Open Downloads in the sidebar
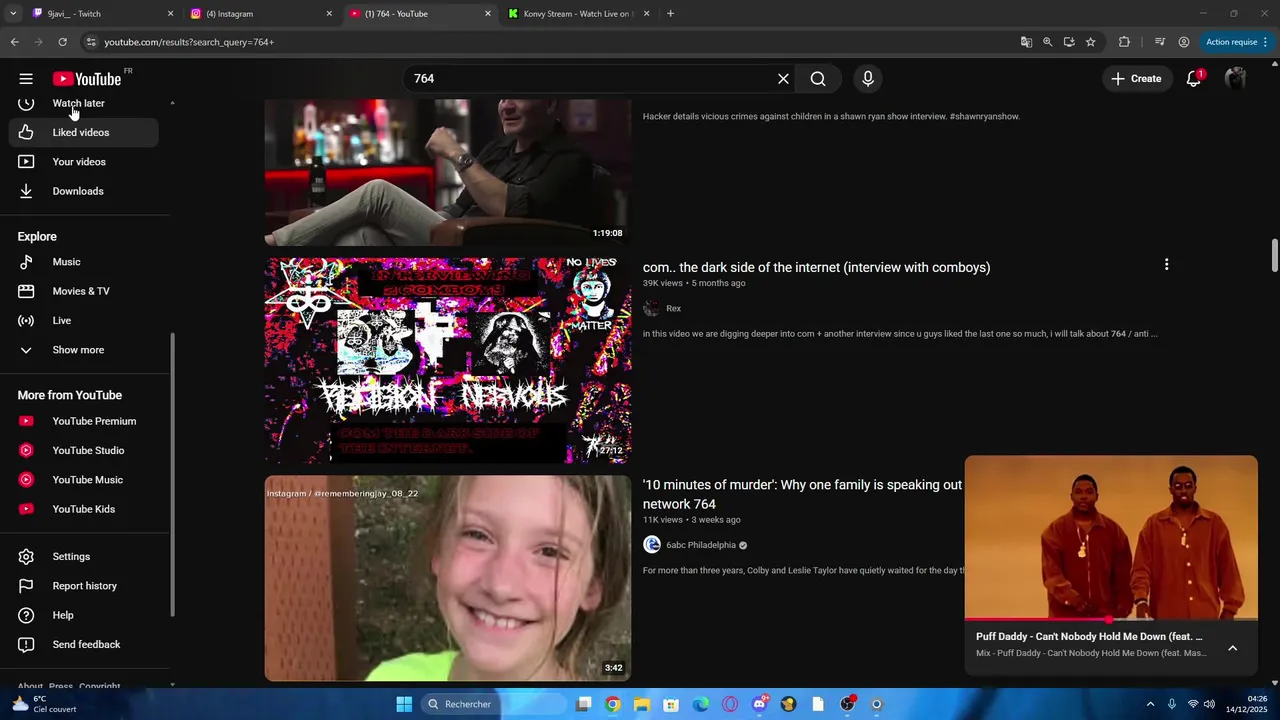Image resolution: width=1280 pixels, height=720 pixels. (x=84, y=191)
